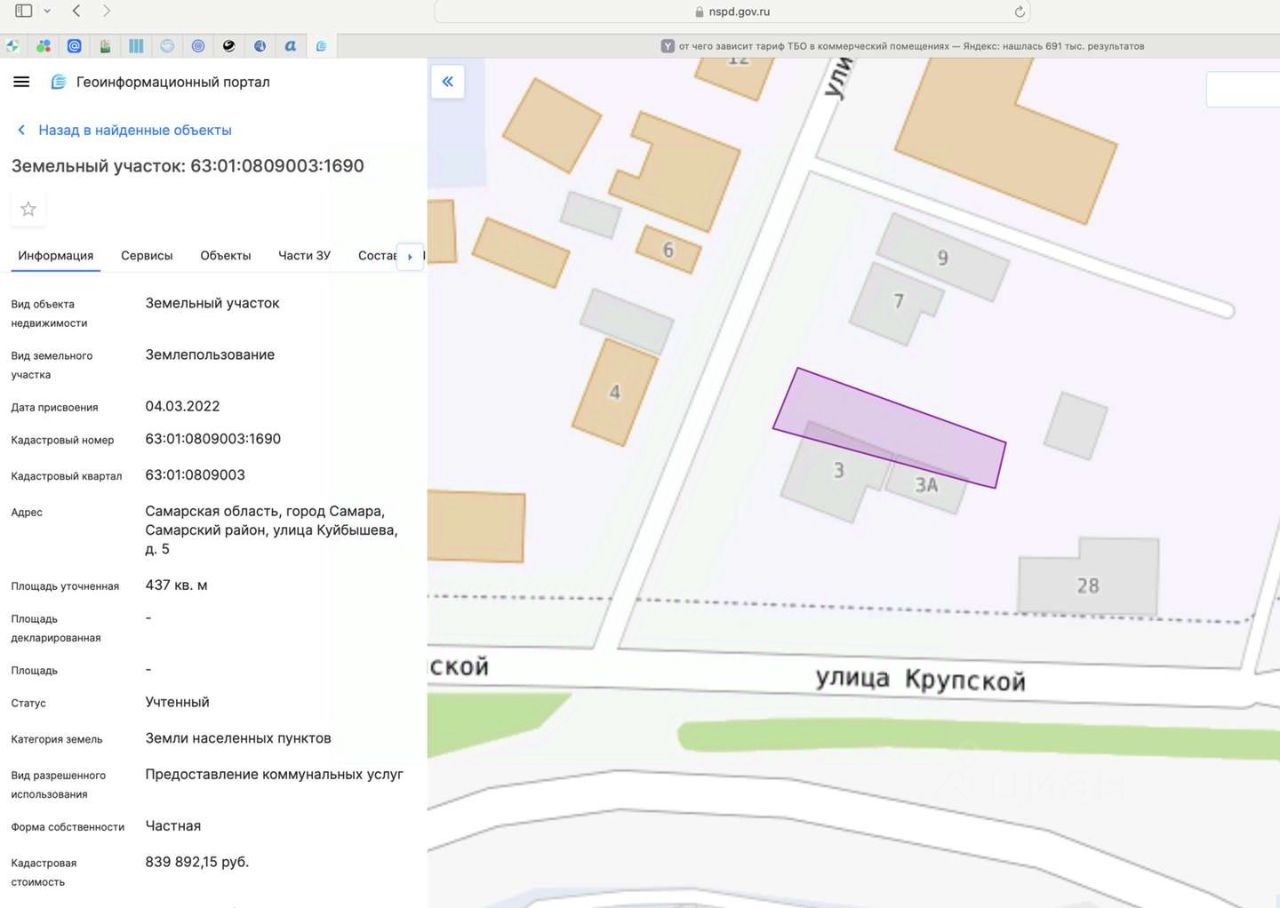This screenshot has width=1280, height=908.
Task: Go back using the Safari back arrow
Action: click(76, 11)
